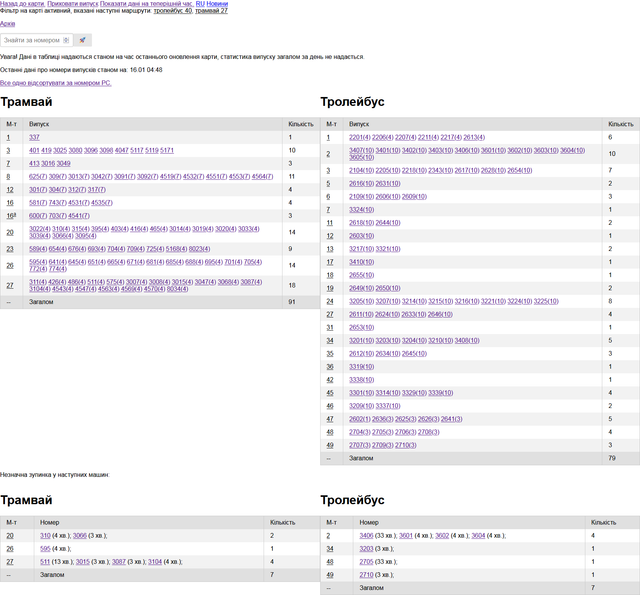Click the 'тролейбус 40' filter route
640x595 pixels.
click(x=173, y=11)
